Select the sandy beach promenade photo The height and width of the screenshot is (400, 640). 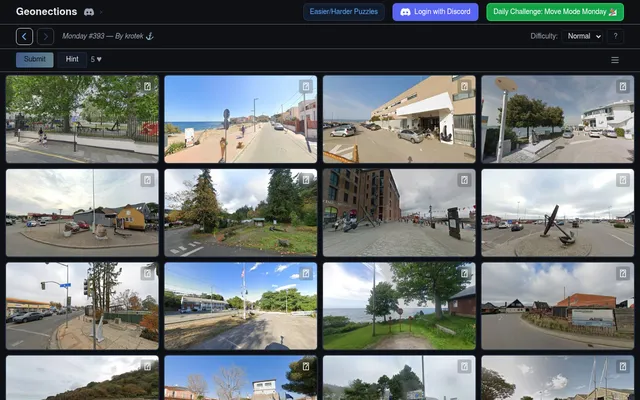240,119
